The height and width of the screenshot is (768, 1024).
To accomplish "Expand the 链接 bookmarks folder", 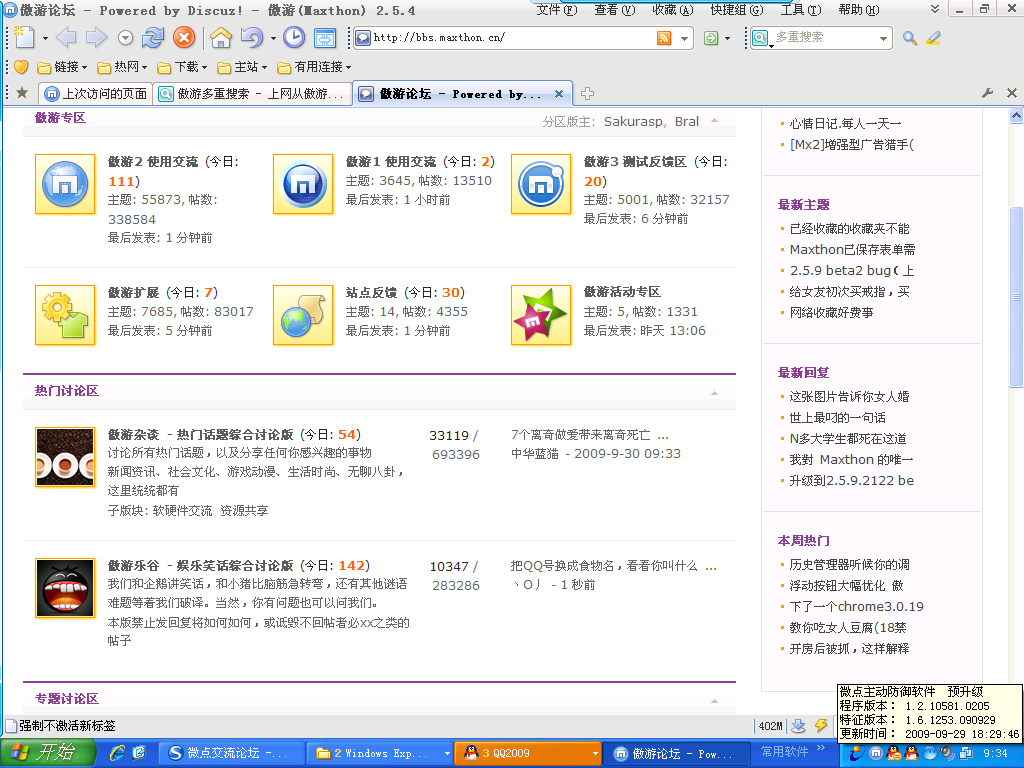I will tap(63, 67).
